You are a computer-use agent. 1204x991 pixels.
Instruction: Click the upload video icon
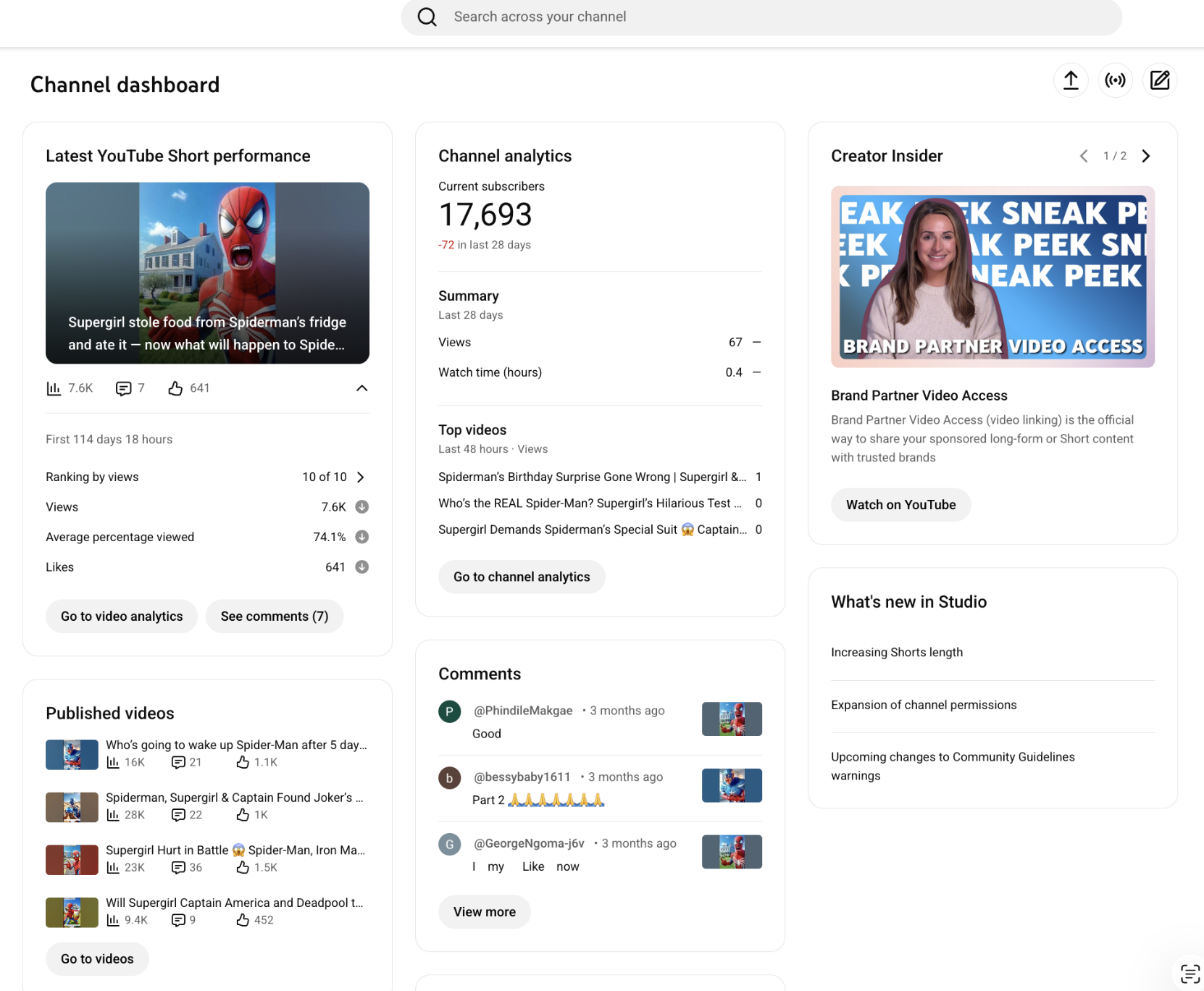tap(1071, 80)
